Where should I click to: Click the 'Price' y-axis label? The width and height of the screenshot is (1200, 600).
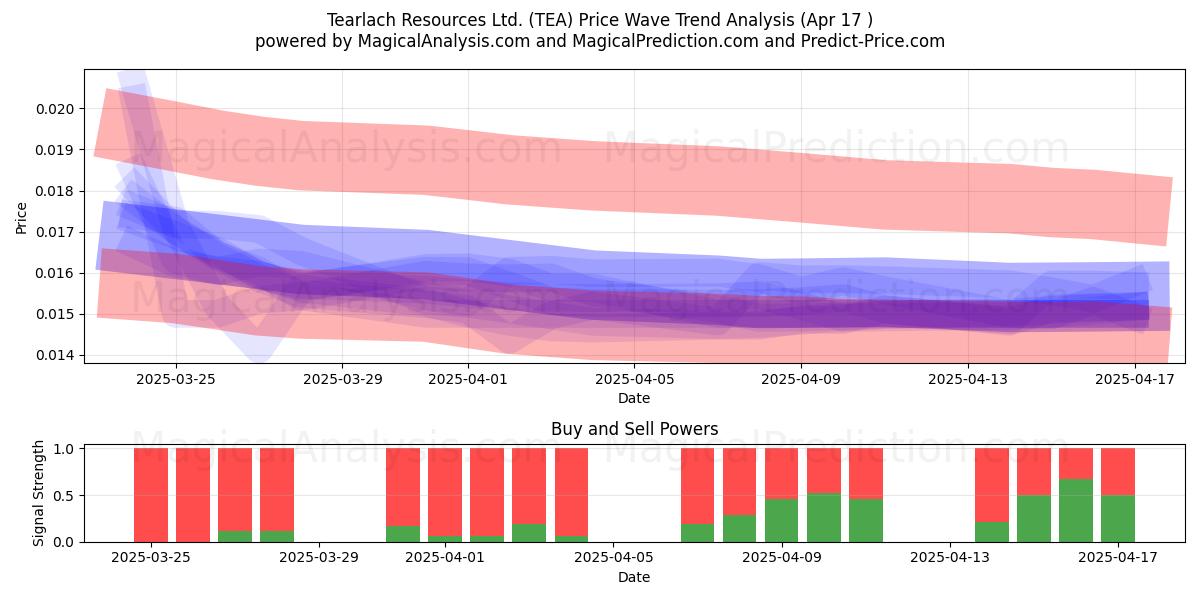point(21,217)
